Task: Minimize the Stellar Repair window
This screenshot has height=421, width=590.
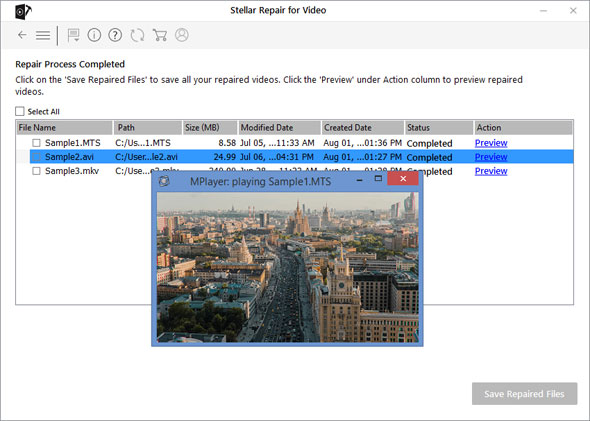Action: (543, 11)
